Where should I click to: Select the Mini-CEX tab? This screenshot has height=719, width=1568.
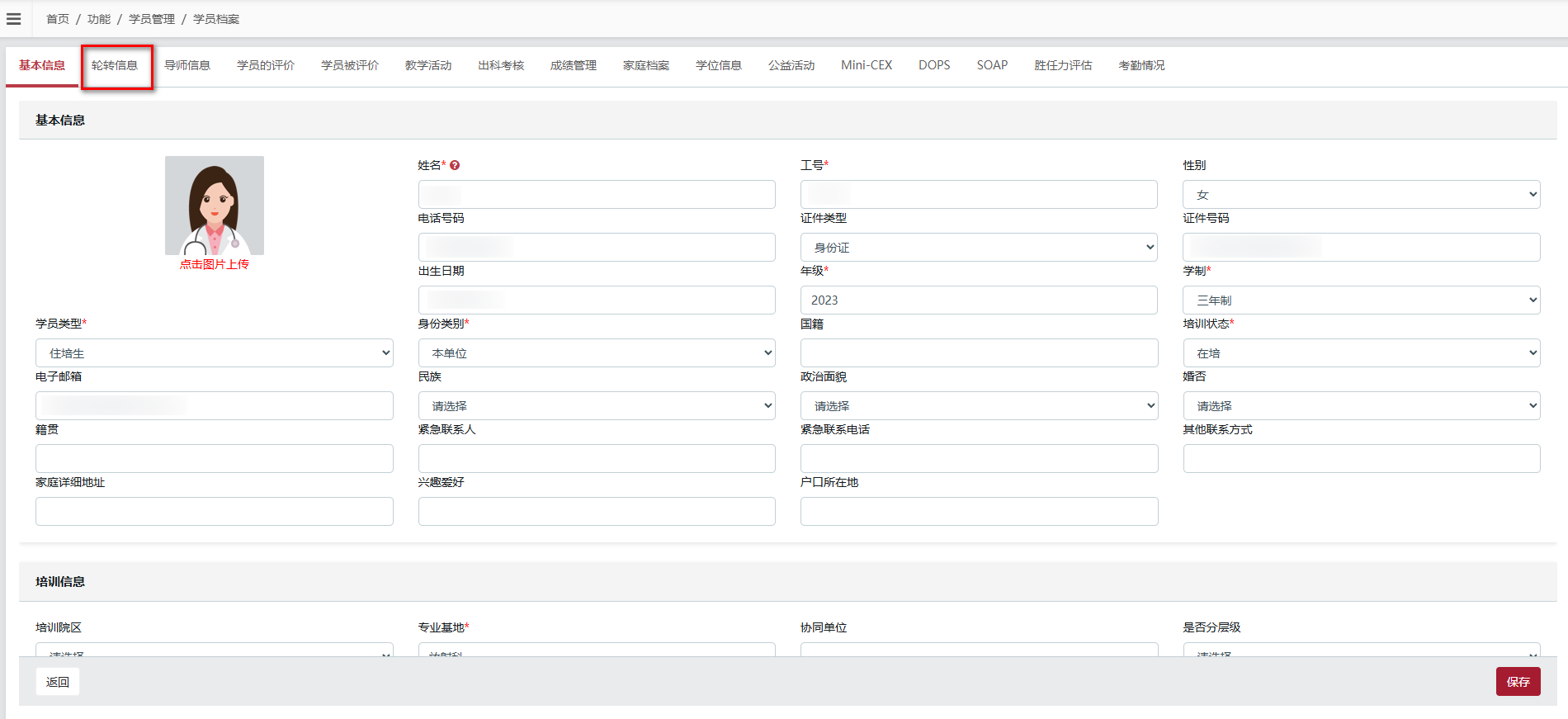tap(867, 65)
